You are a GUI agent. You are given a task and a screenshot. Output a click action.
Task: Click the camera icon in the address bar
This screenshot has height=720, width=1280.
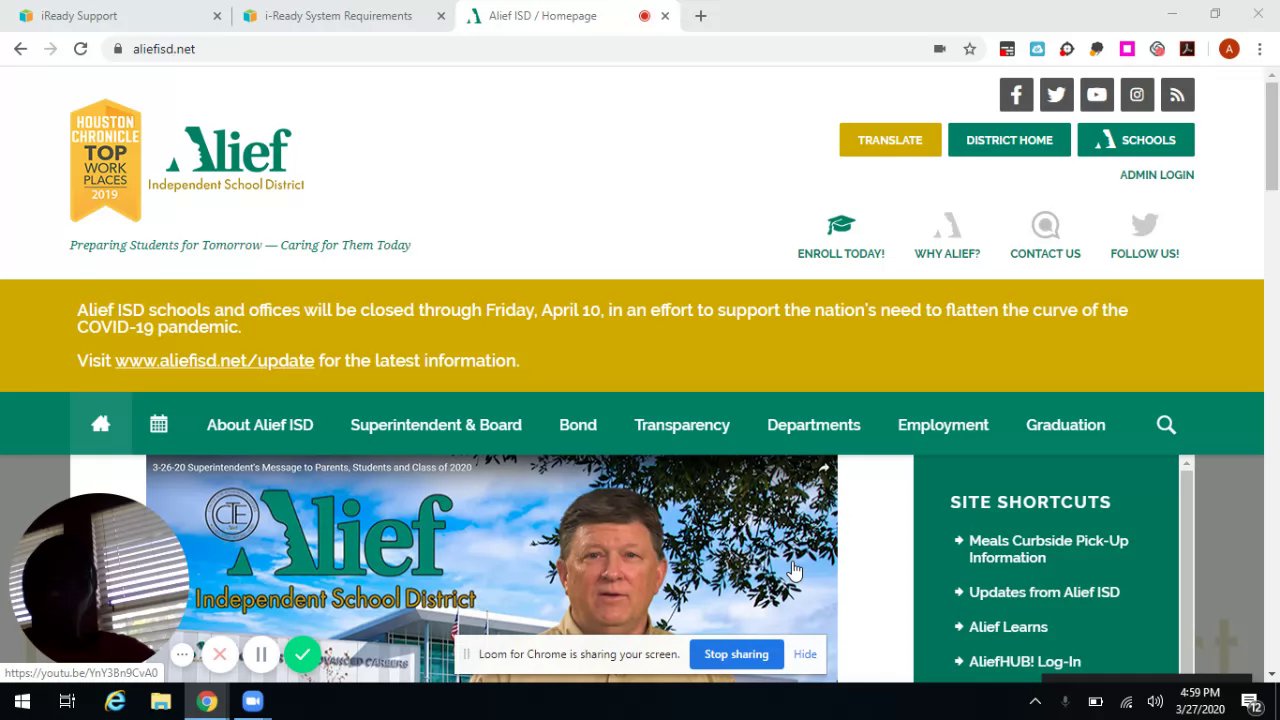[939, 48]
